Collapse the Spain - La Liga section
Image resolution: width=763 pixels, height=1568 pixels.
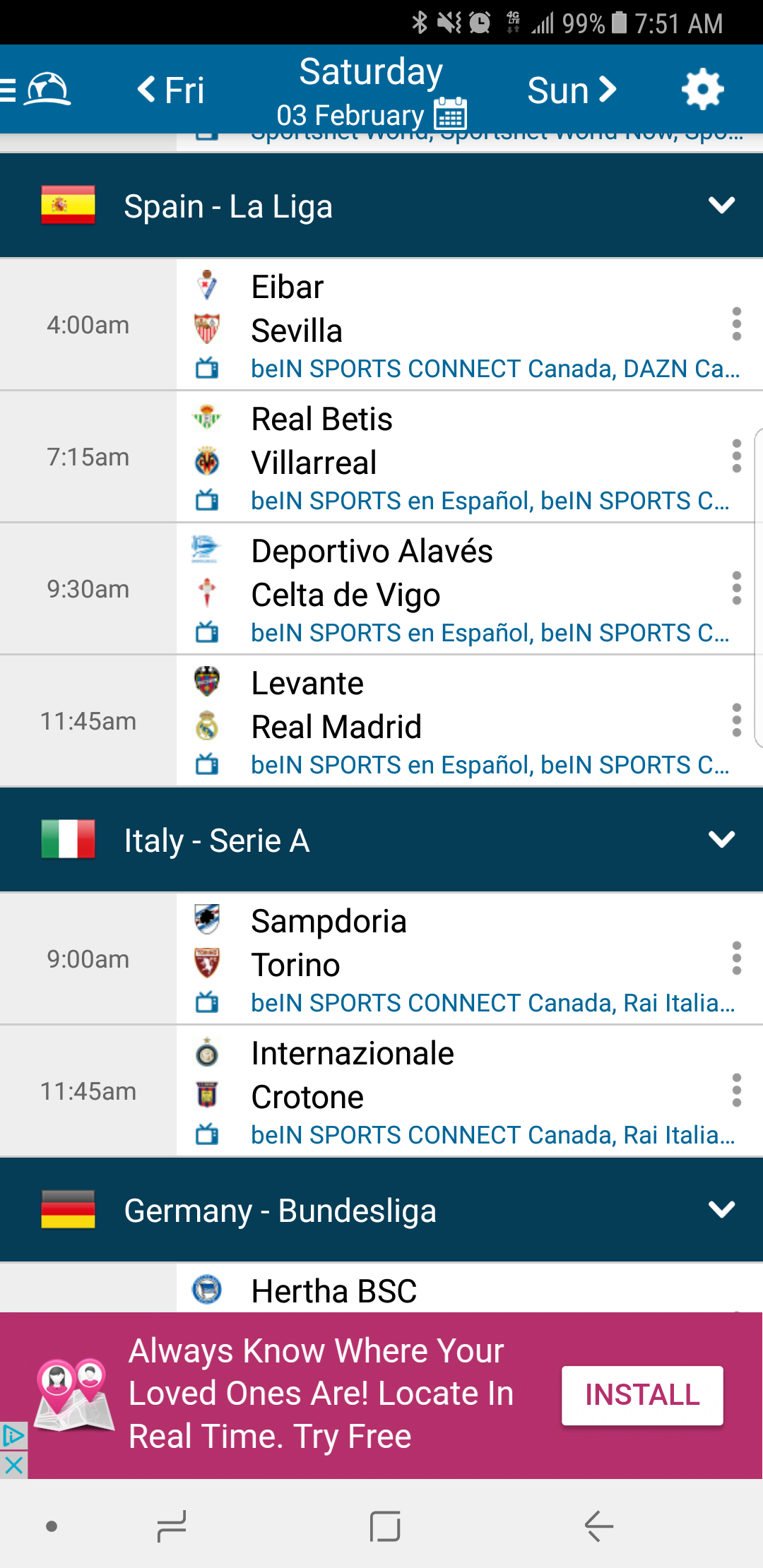[x=721, y=206]
